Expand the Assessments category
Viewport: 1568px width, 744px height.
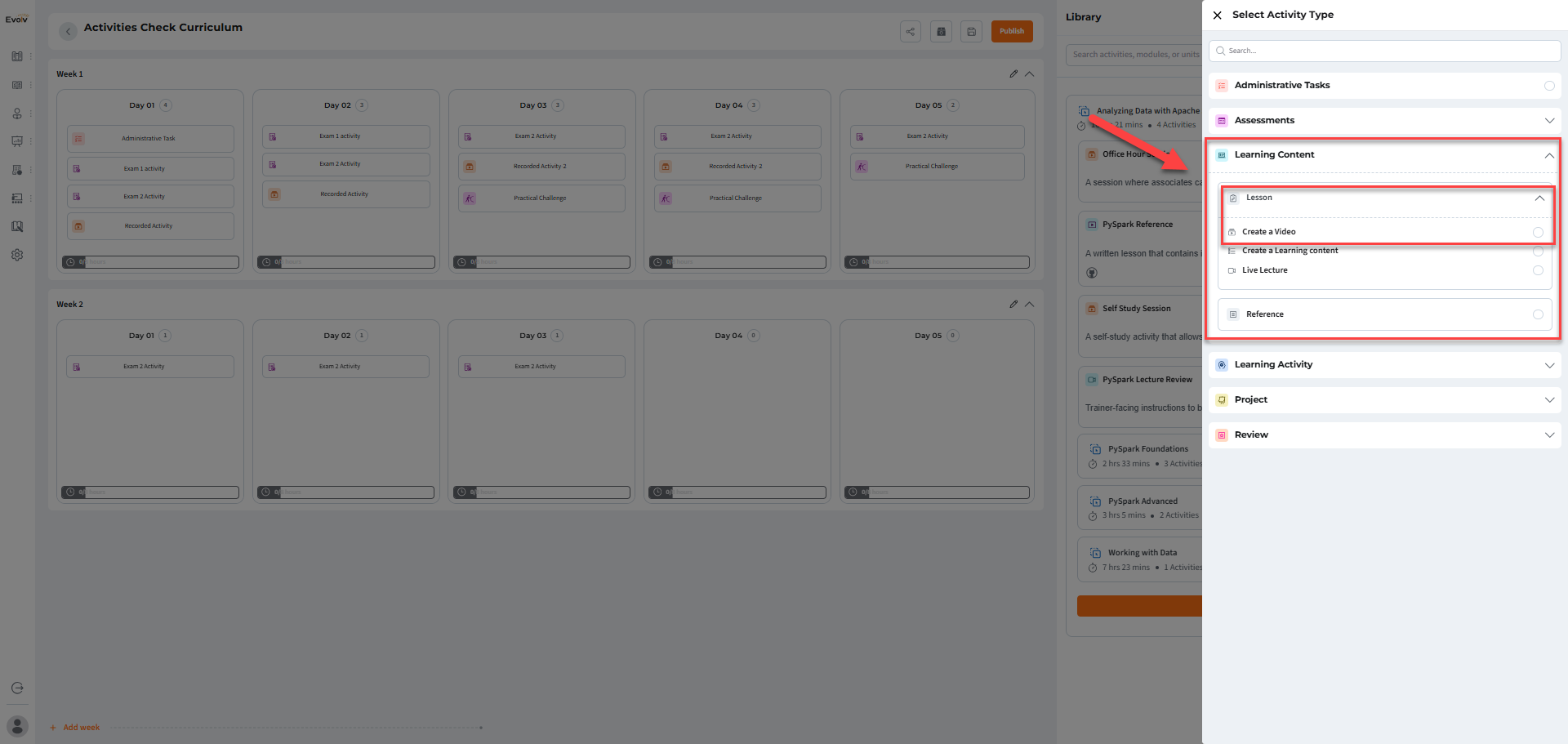[1549, 121]
